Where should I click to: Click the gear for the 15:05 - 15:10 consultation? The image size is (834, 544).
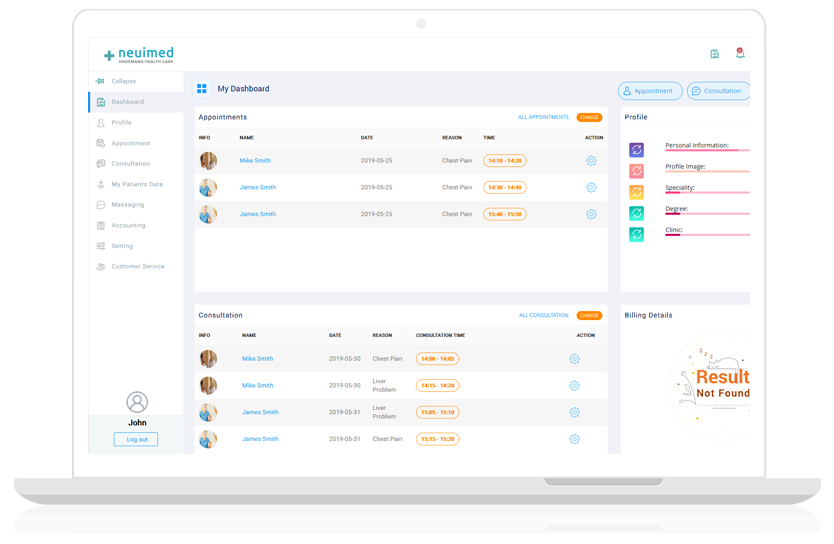pyautogui.click(x=574, y=412)
